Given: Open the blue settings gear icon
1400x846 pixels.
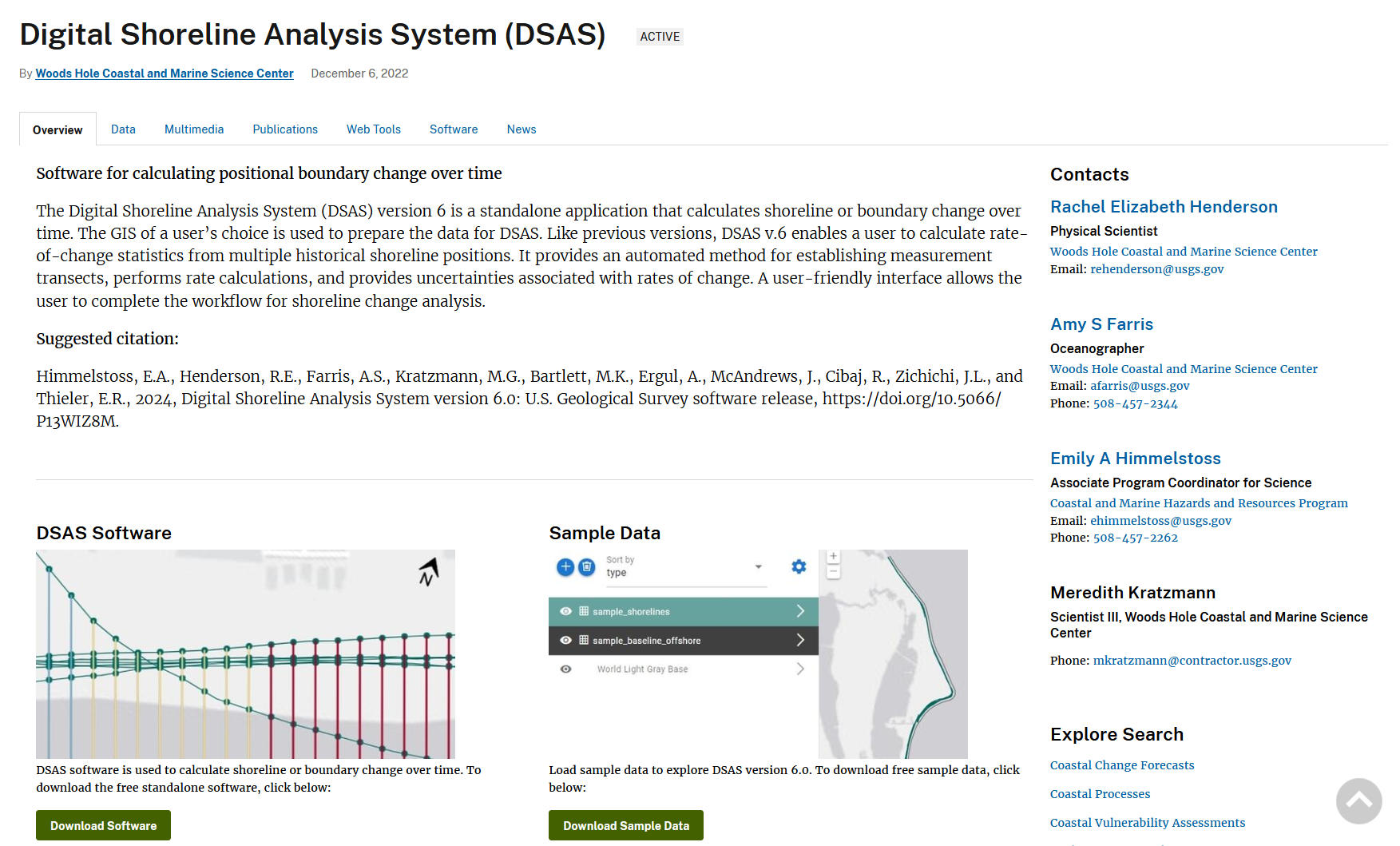Looking at the screenshot, I should coord(799,566).
